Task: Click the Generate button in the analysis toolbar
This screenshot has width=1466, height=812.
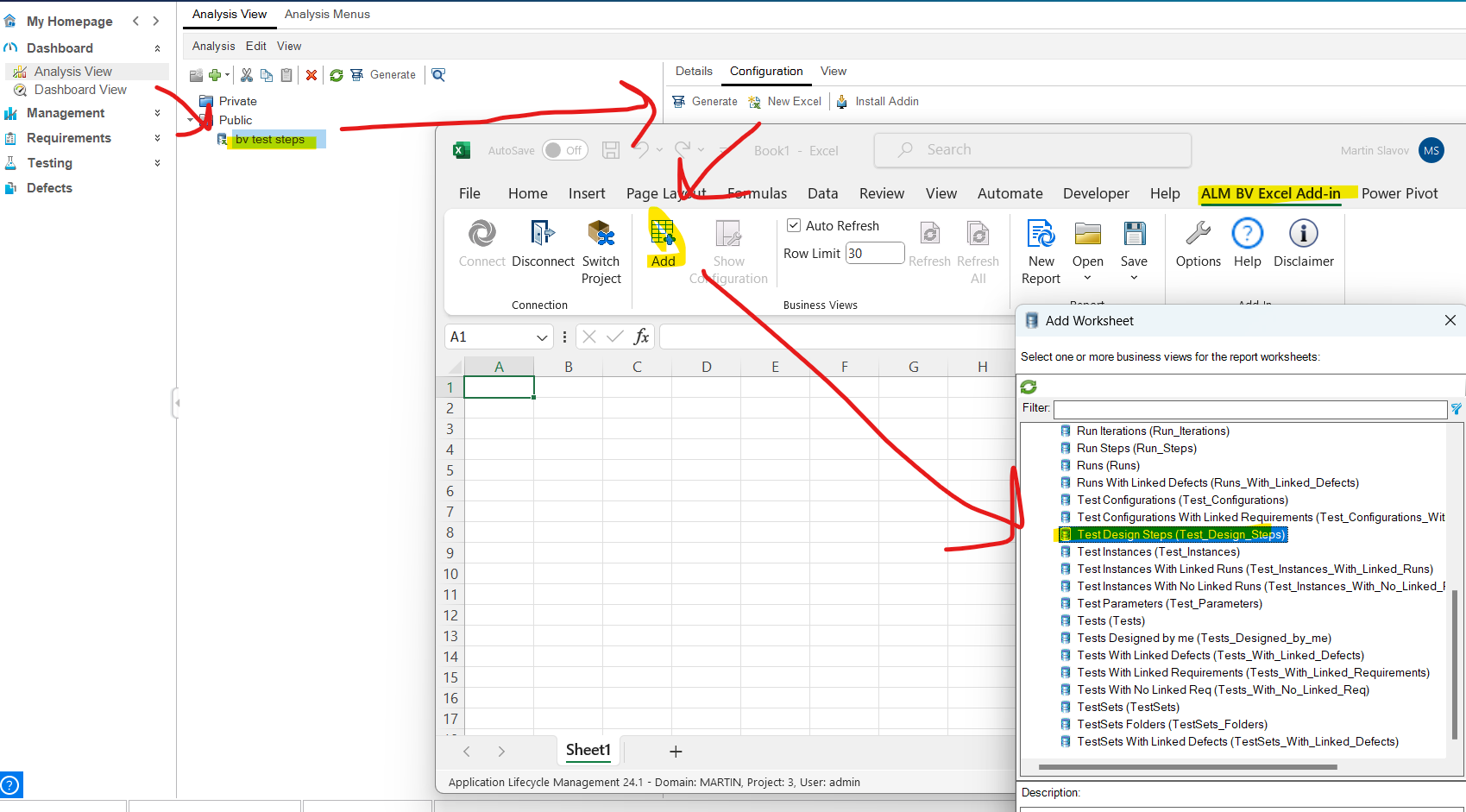Action: click(383, 74)
